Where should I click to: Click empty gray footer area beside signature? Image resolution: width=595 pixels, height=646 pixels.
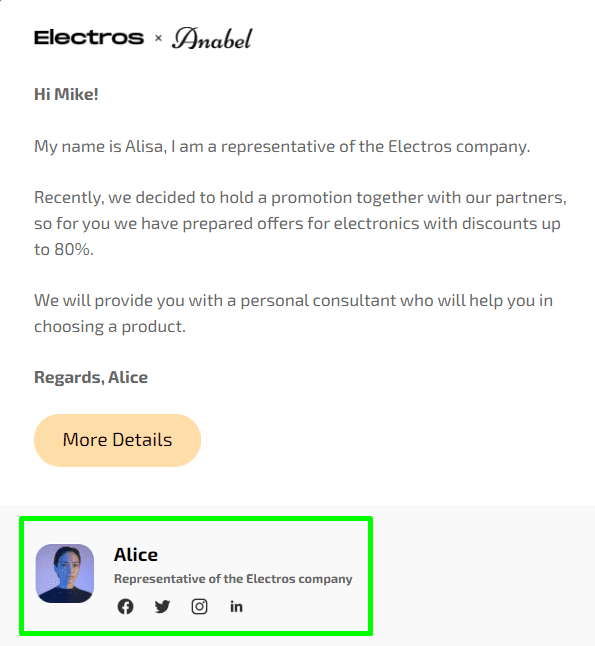point(482,575)
